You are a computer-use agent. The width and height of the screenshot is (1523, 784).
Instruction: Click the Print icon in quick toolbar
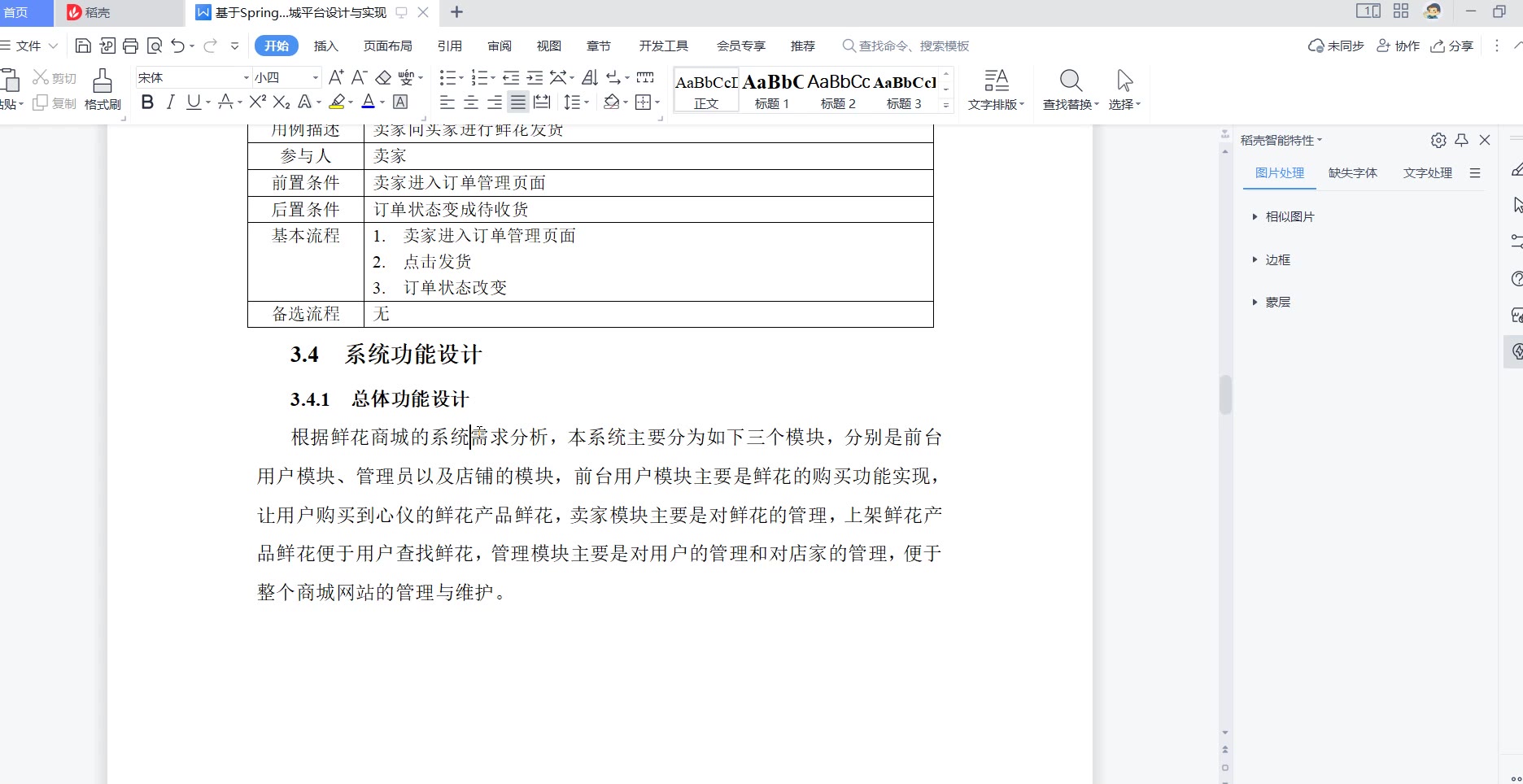[x=130, y=46]
